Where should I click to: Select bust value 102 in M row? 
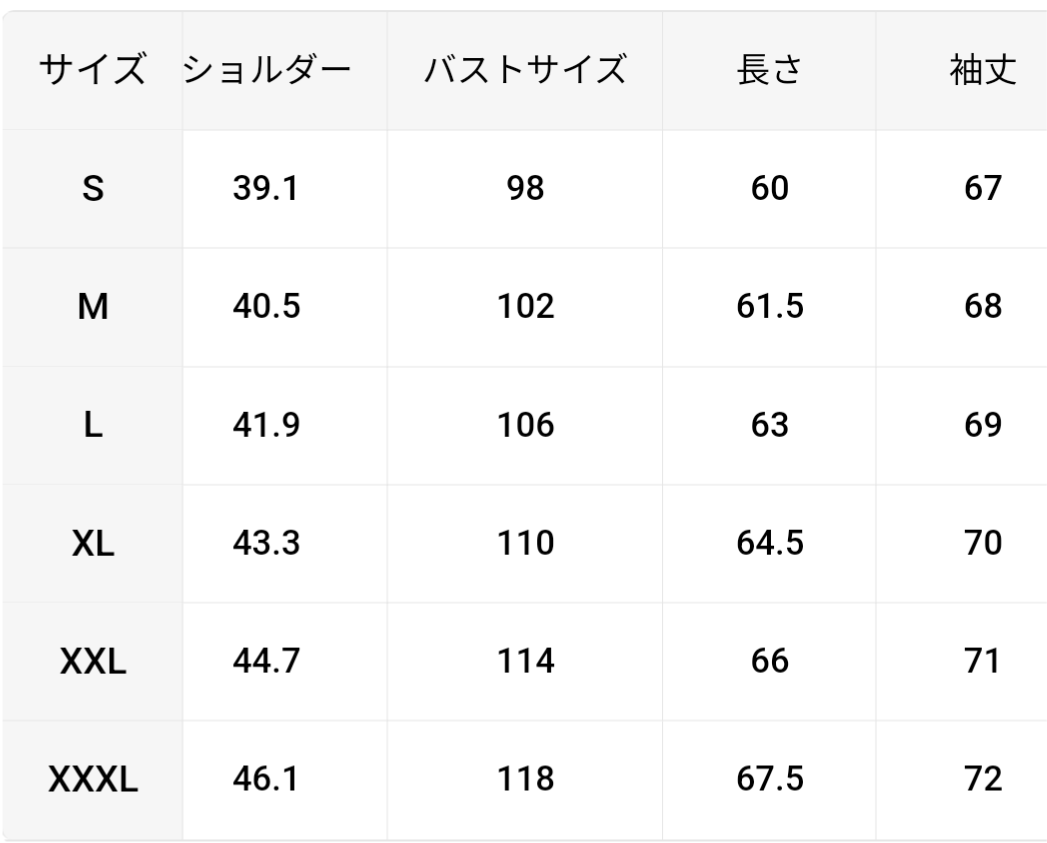coord(525,307)
